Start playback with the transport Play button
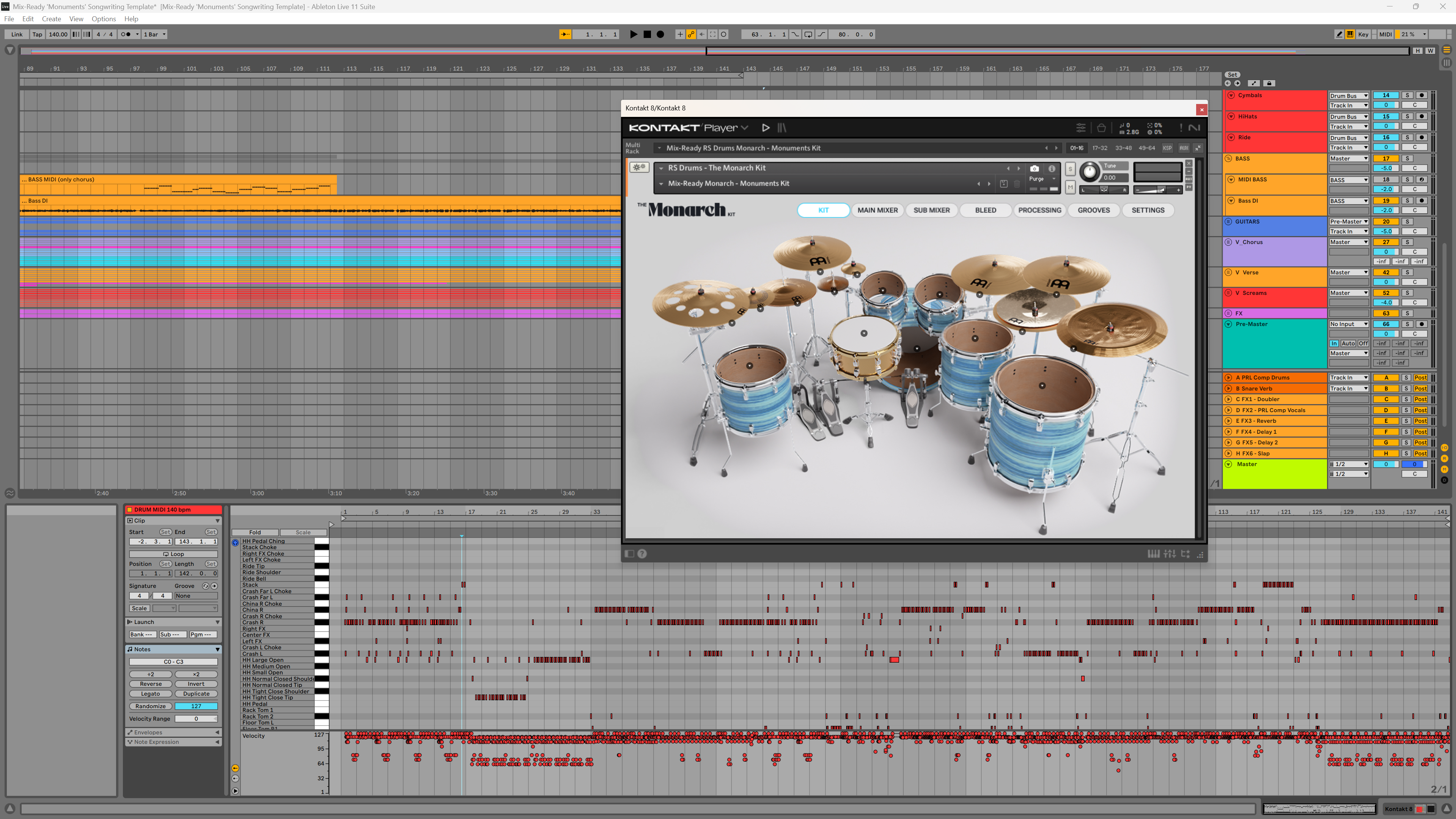Image resolution: width=1456 pixels, height=819 pixels. (633, 34)
